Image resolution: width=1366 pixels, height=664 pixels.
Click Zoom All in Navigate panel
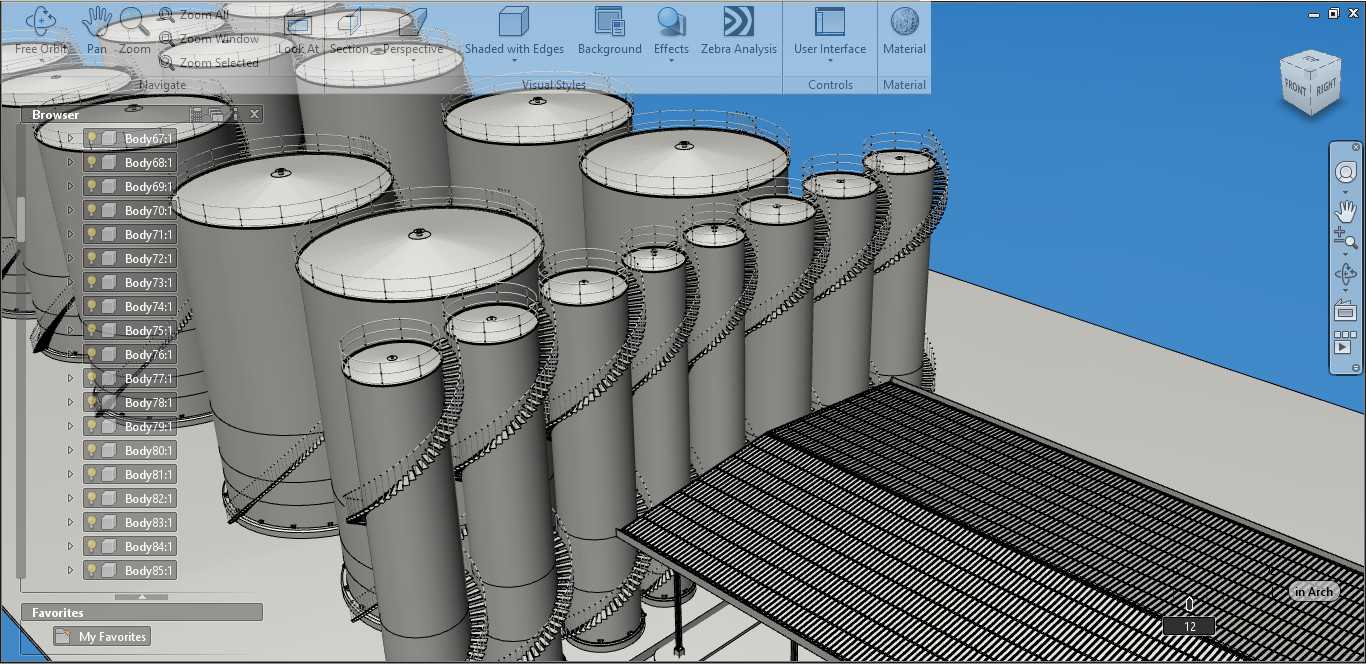193,15
